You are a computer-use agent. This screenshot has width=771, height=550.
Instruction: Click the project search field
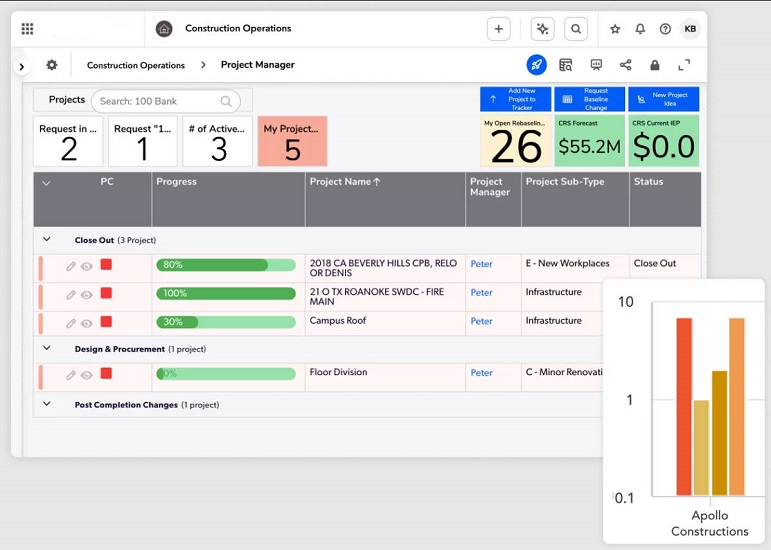[158, 101]
